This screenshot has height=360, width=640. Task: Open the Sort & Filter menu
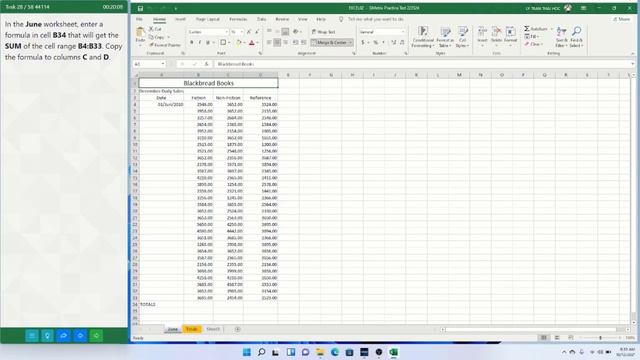tap(562, 37)
